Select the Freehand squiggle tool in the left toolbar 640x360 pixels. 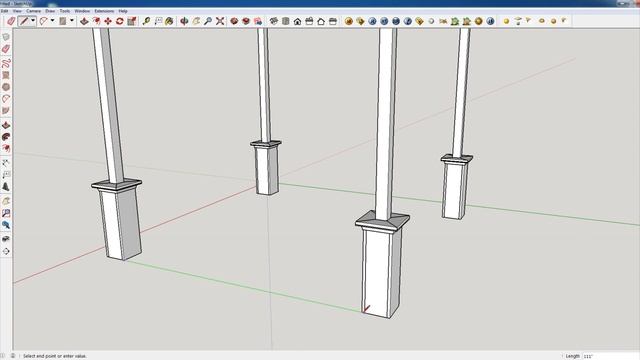[6, 63]
